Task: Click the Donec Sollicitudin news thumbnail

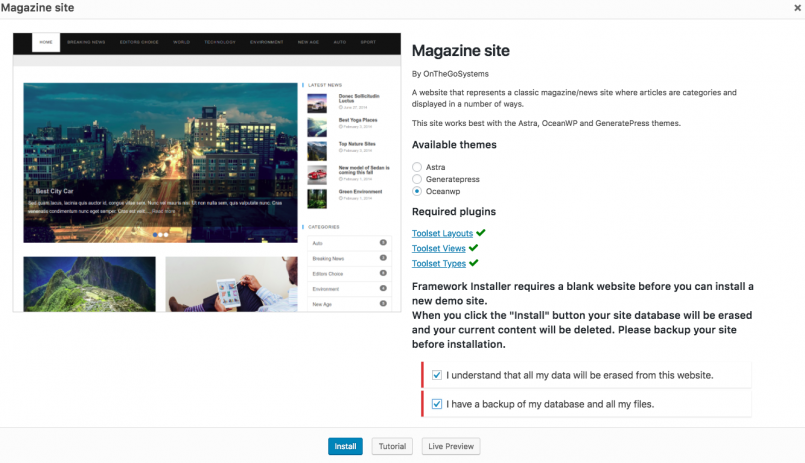Action: (x=317, y=103)
